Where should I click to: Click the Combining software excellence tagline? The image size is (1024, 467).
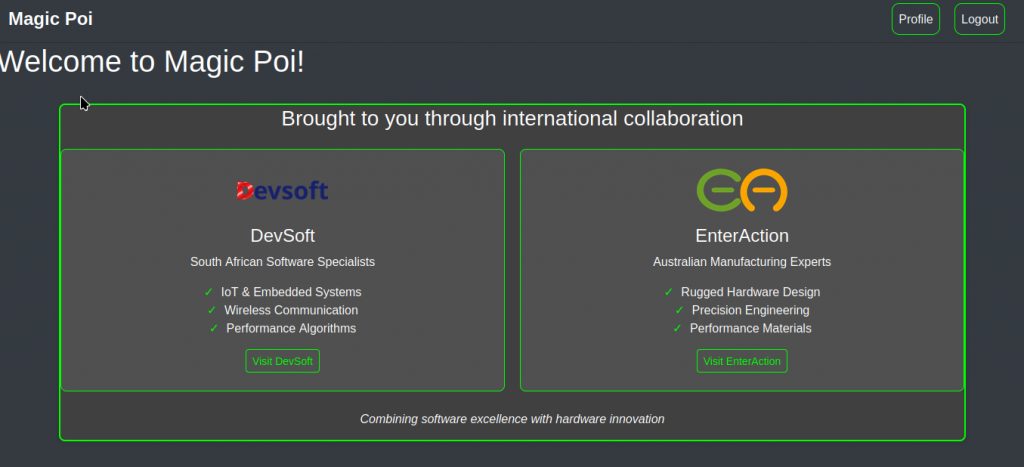[512, 419]
